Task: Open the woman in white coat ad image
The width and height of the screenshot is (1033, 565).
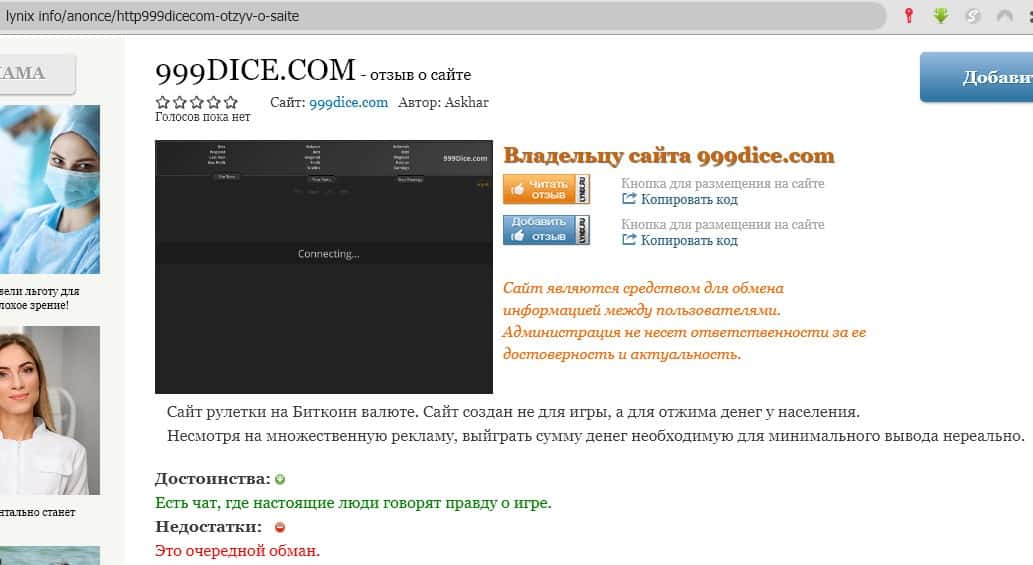Action: coord(50,410)
